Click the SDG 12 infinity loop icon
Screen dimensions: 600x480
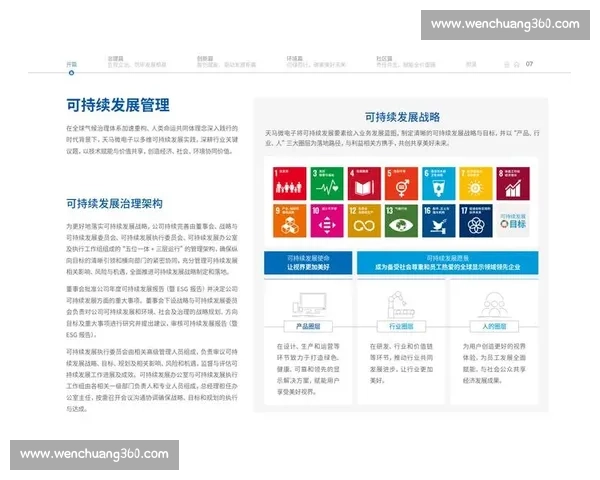tap(363, 220)
